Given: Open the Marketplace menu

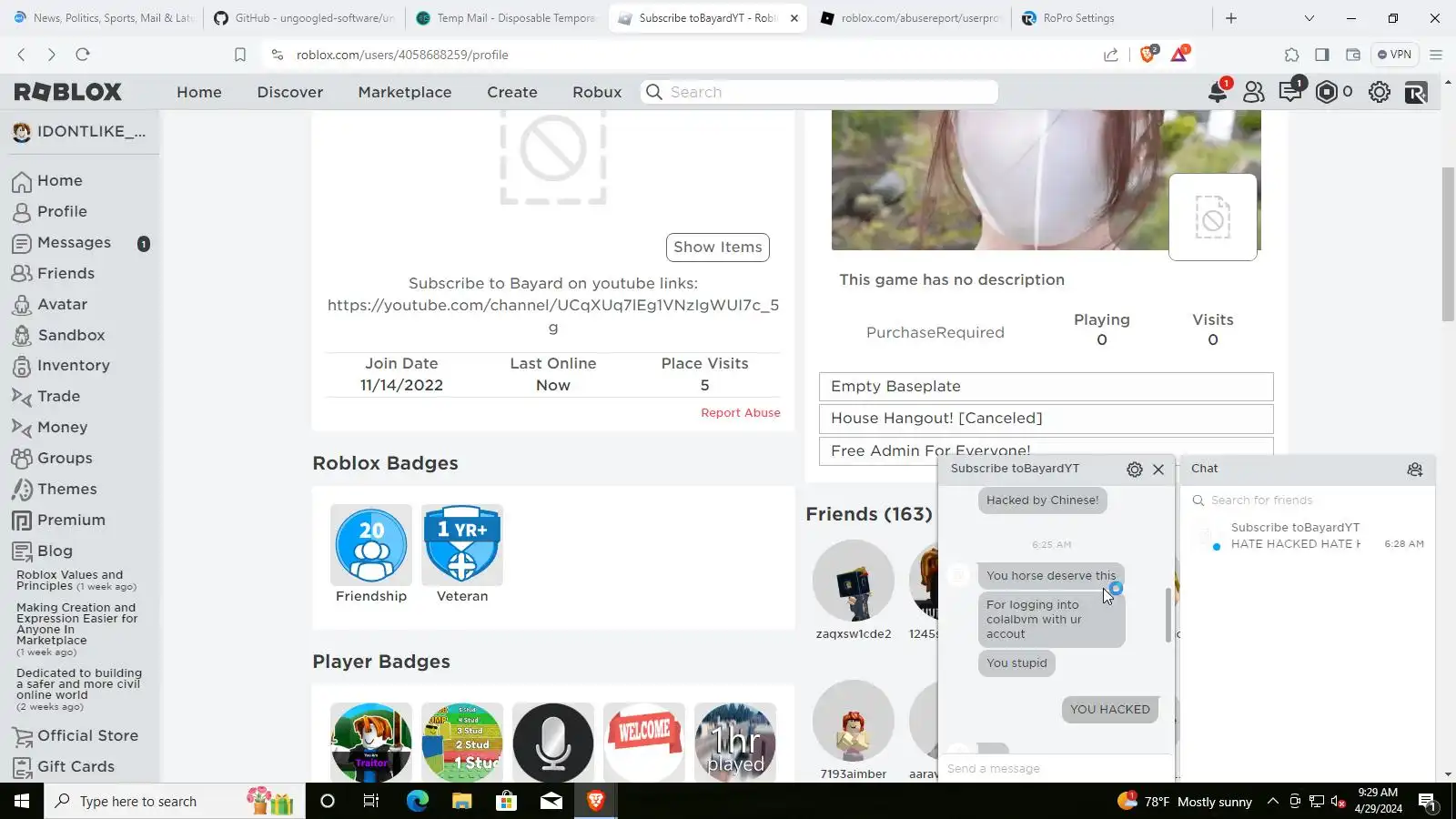Looking at the screenshot, I should tap(405, 92).
